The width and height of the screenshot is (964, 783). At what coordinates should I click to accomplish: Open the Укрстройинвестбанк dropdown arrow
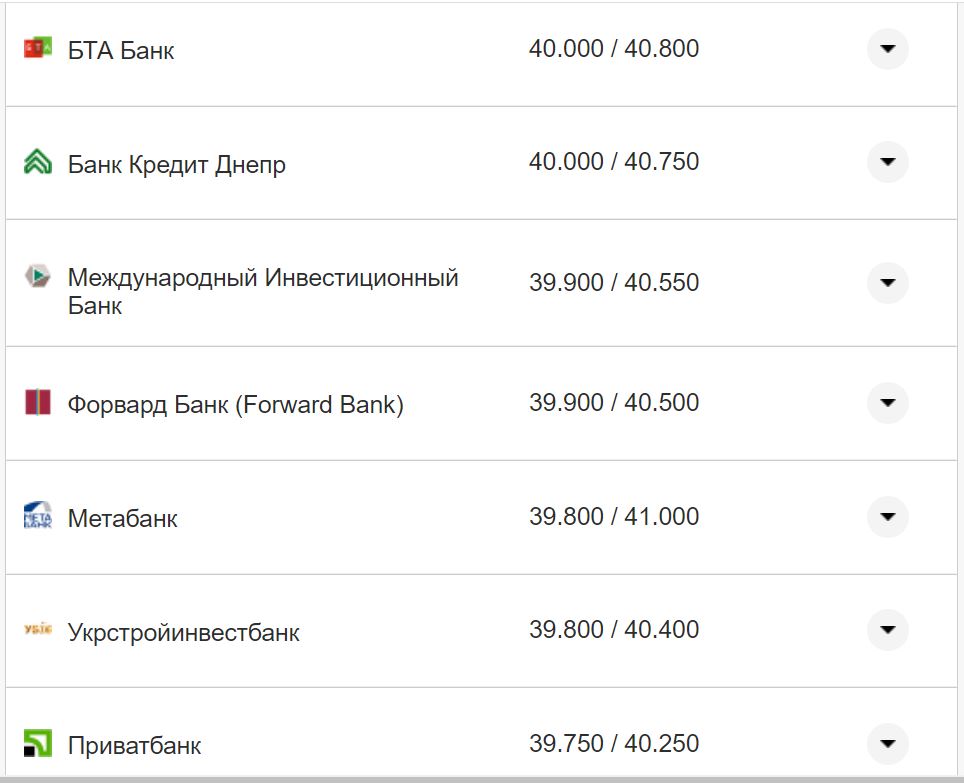pos(887,630)
